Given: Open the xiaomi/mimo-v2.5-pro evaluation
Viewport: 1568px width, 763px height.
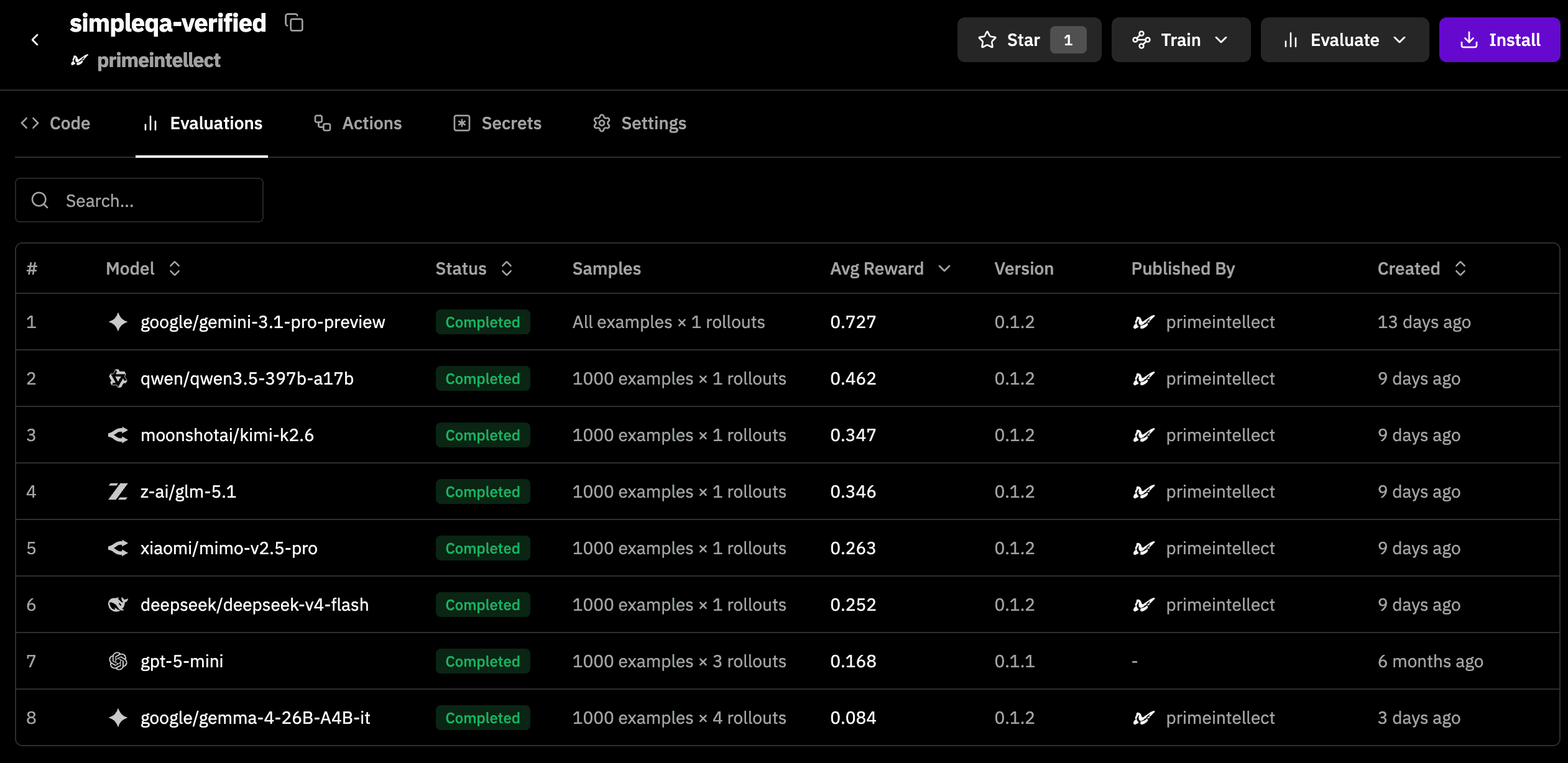Looking at the screenshot, I should 229,548.
